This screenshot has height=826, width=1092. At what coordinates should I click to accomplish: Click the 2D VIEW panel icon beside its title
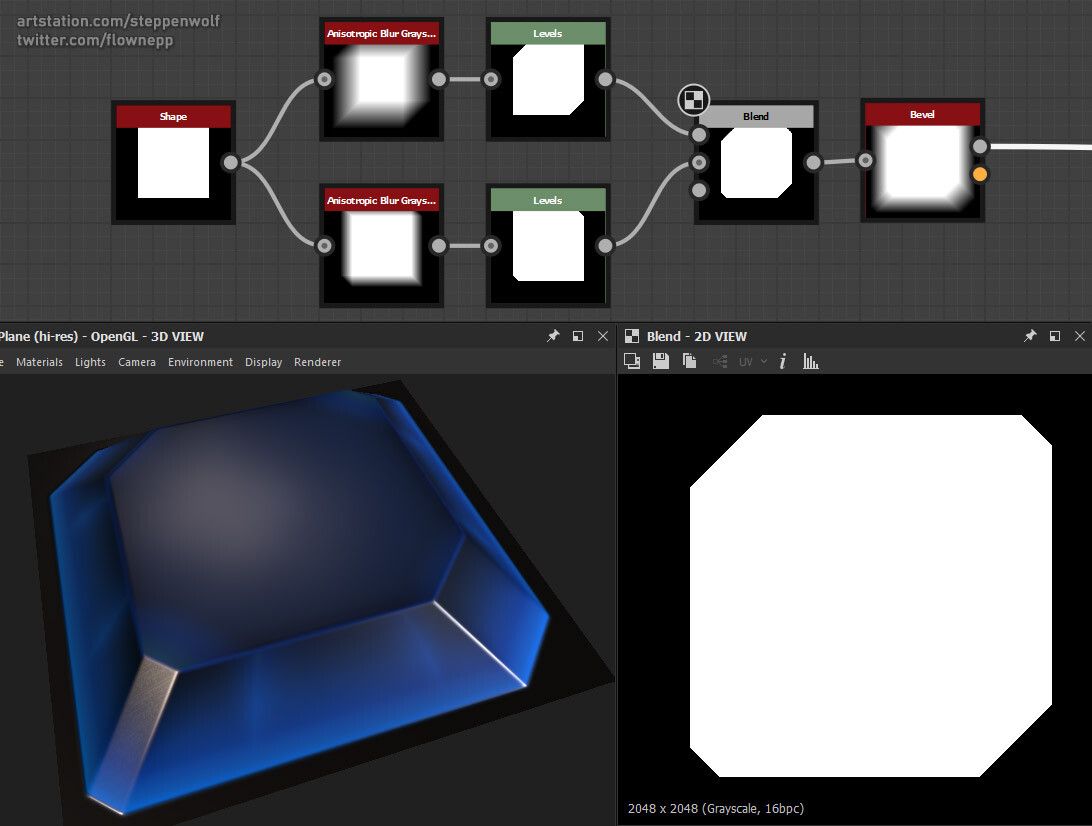[631, 336]
